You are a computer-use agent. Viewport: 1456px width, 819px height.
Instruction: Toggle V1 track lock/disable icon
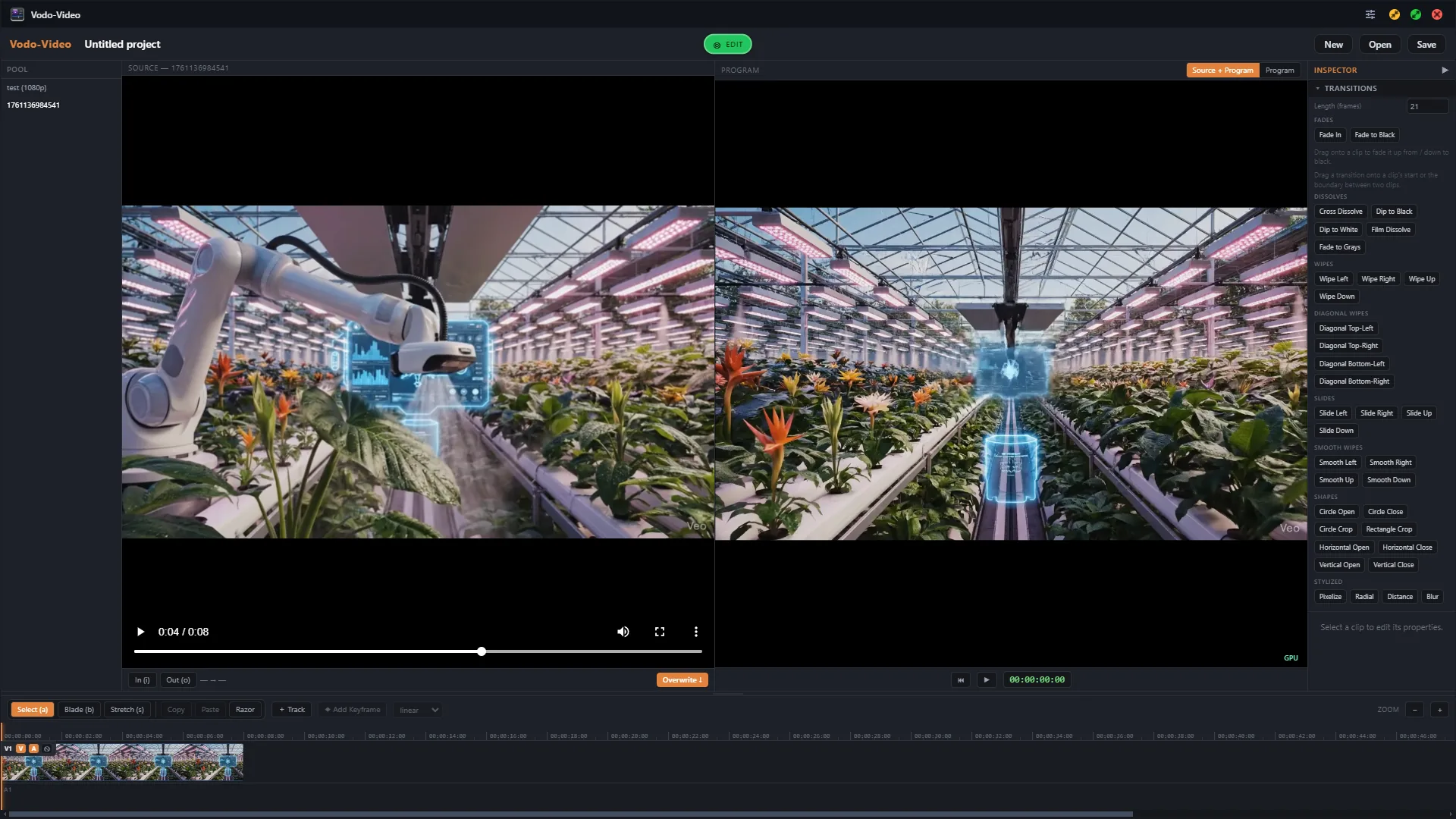pos(47,748)
